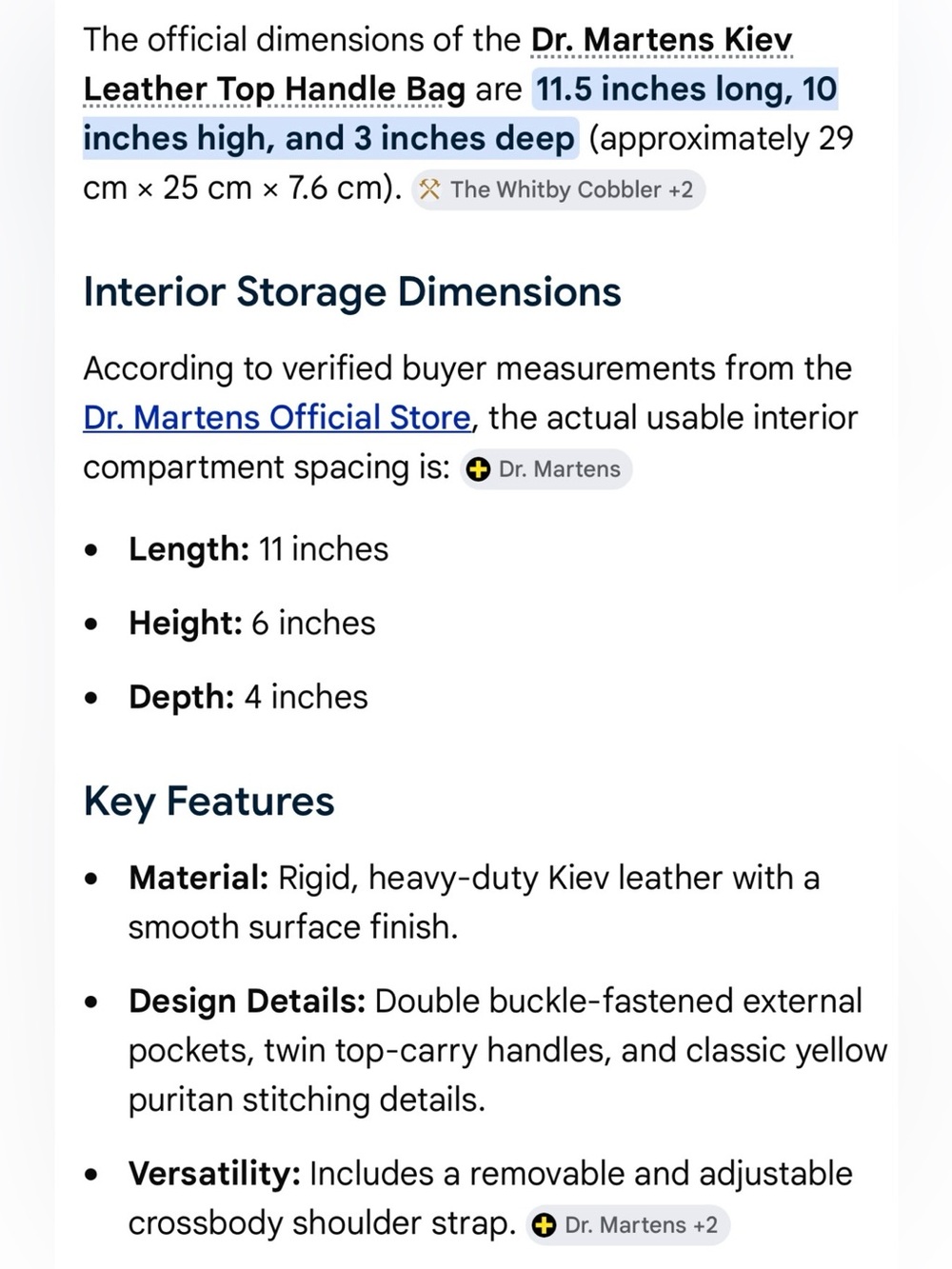Viewport: 952px width, 1269px height.
Task: Click the Material feature label
Action: click(x=199, y=878)
